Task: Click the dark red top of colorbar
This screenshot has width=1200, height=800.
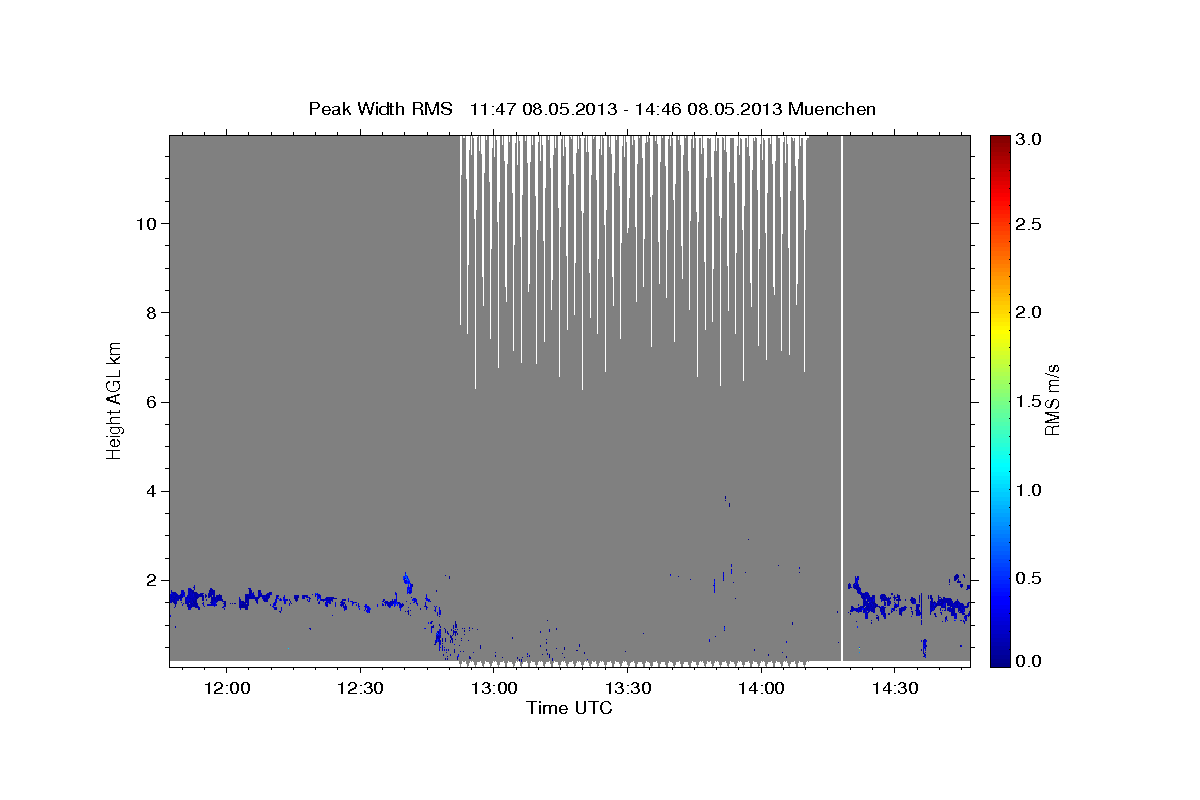Action: 1000,142
